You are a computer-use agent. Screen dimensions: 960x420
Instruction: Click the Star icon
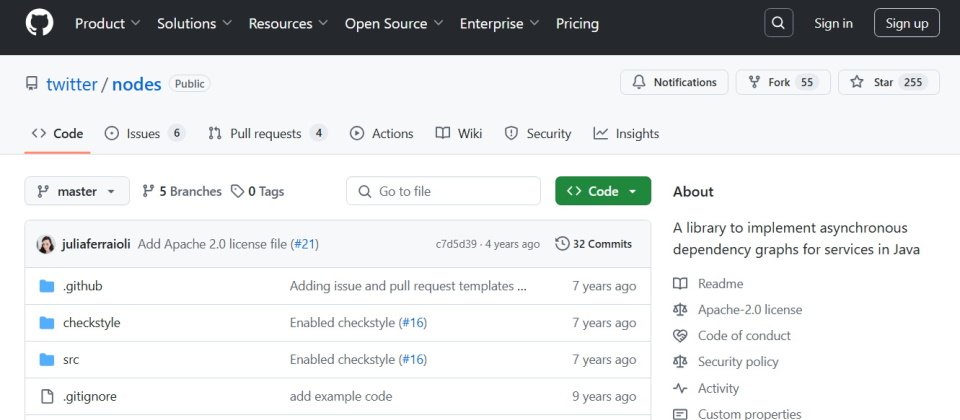click(857, 82)
